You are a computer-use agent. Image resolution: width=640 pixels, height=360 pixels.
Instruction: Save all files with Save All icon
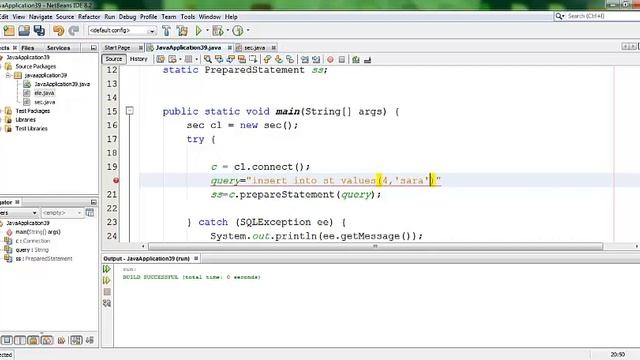click(39, 31)
